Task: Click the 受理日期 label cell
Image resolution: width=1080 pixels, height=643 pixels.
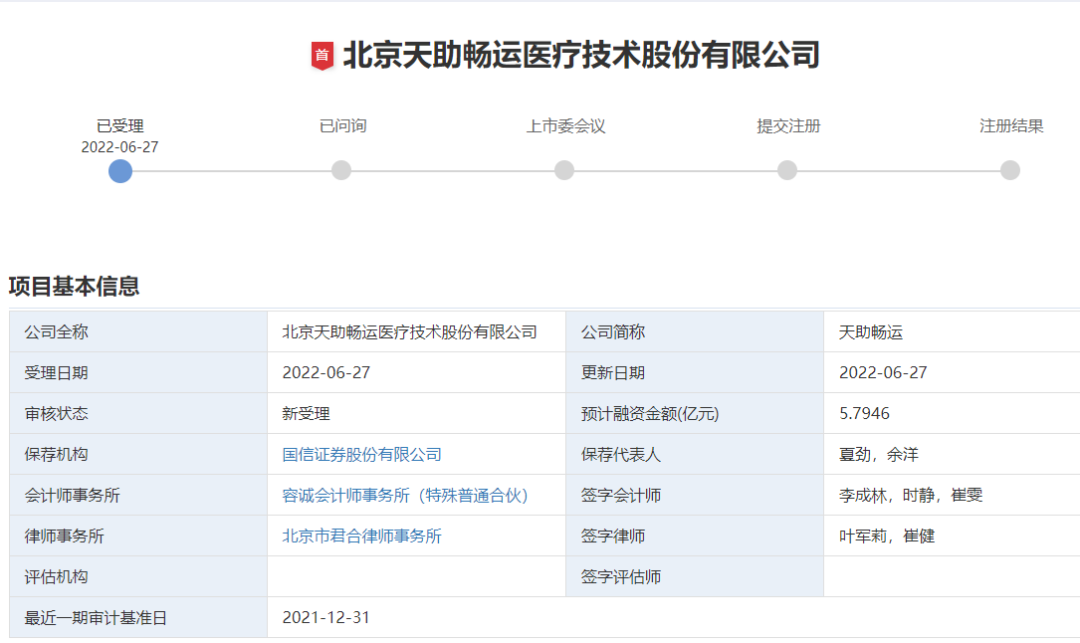Action: pyautogui.click(x=138, y=372)
